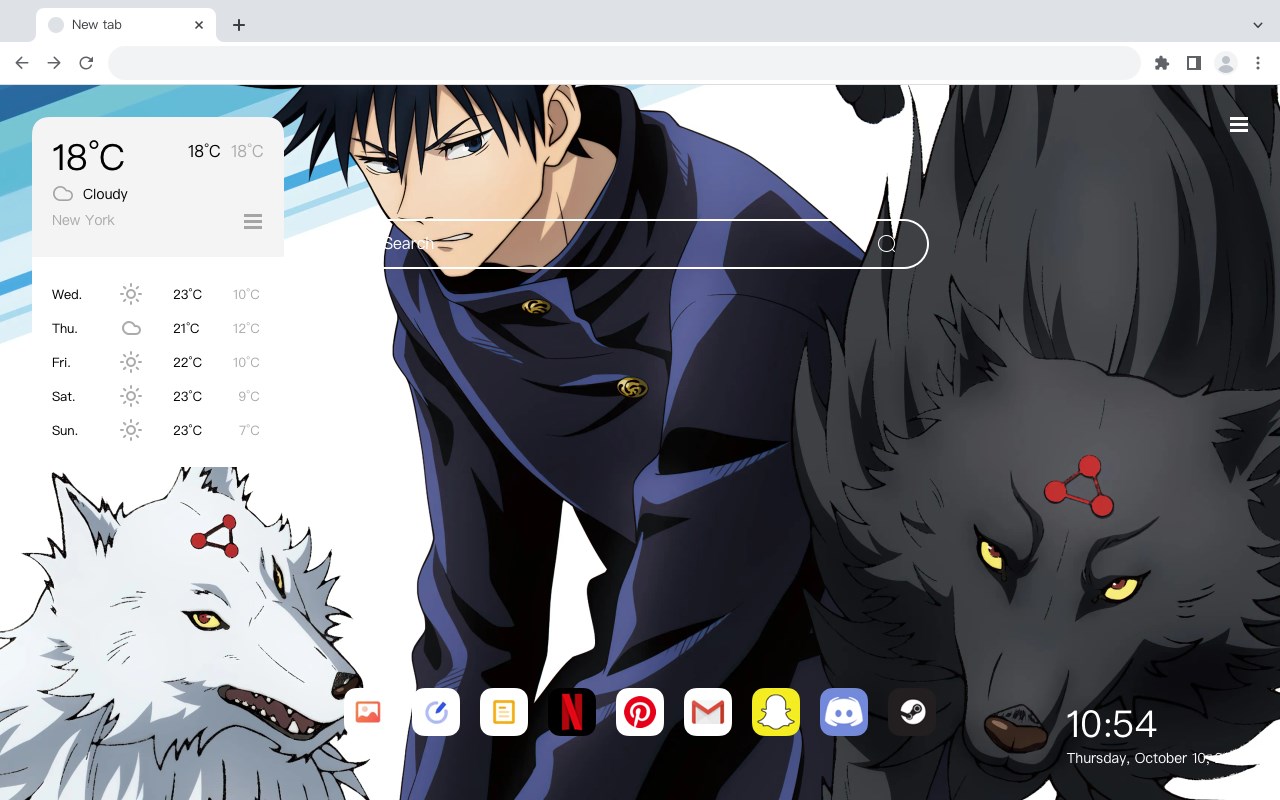
Task: Click Thursday's 12°C low temperature
Action: 246,328
